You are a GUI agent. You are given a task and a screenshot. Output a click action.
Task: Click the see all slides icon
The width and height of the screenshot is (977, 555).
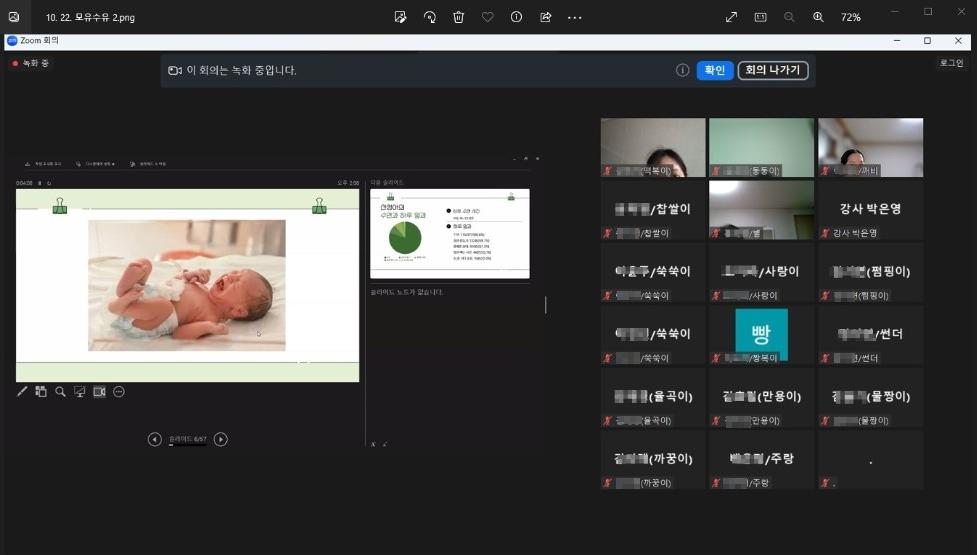(41, 391)
